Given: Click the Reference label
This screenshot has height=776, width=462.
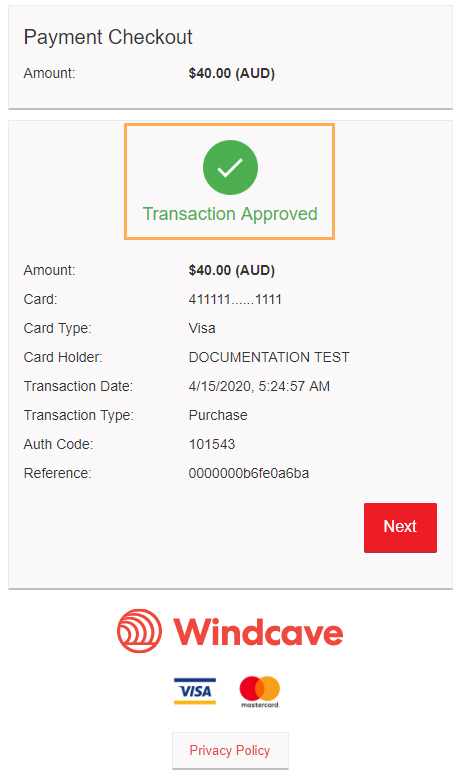Looking at the screenshot, I should 57,473.
